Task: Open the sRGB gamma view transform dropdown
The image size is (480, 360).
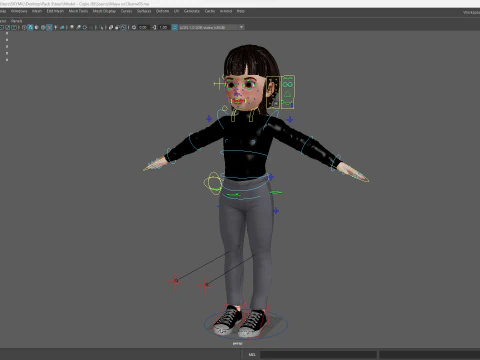Action: [211, 27]
